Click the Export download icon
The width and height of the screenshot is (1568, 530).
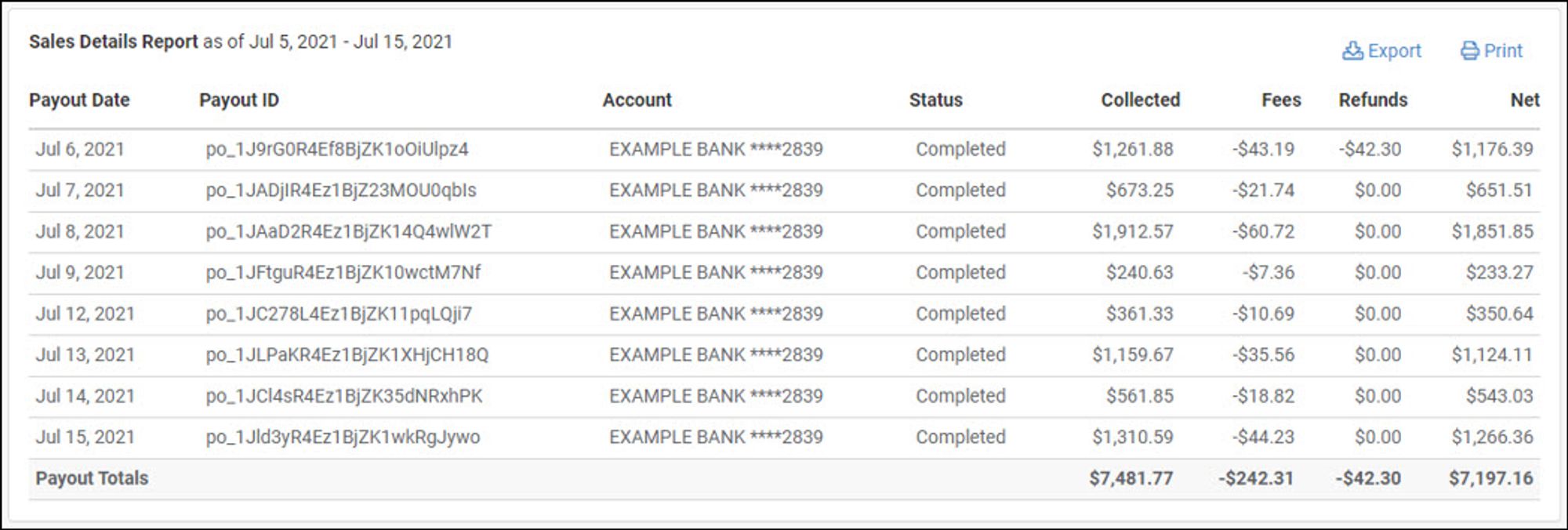tap(1352, 51)
